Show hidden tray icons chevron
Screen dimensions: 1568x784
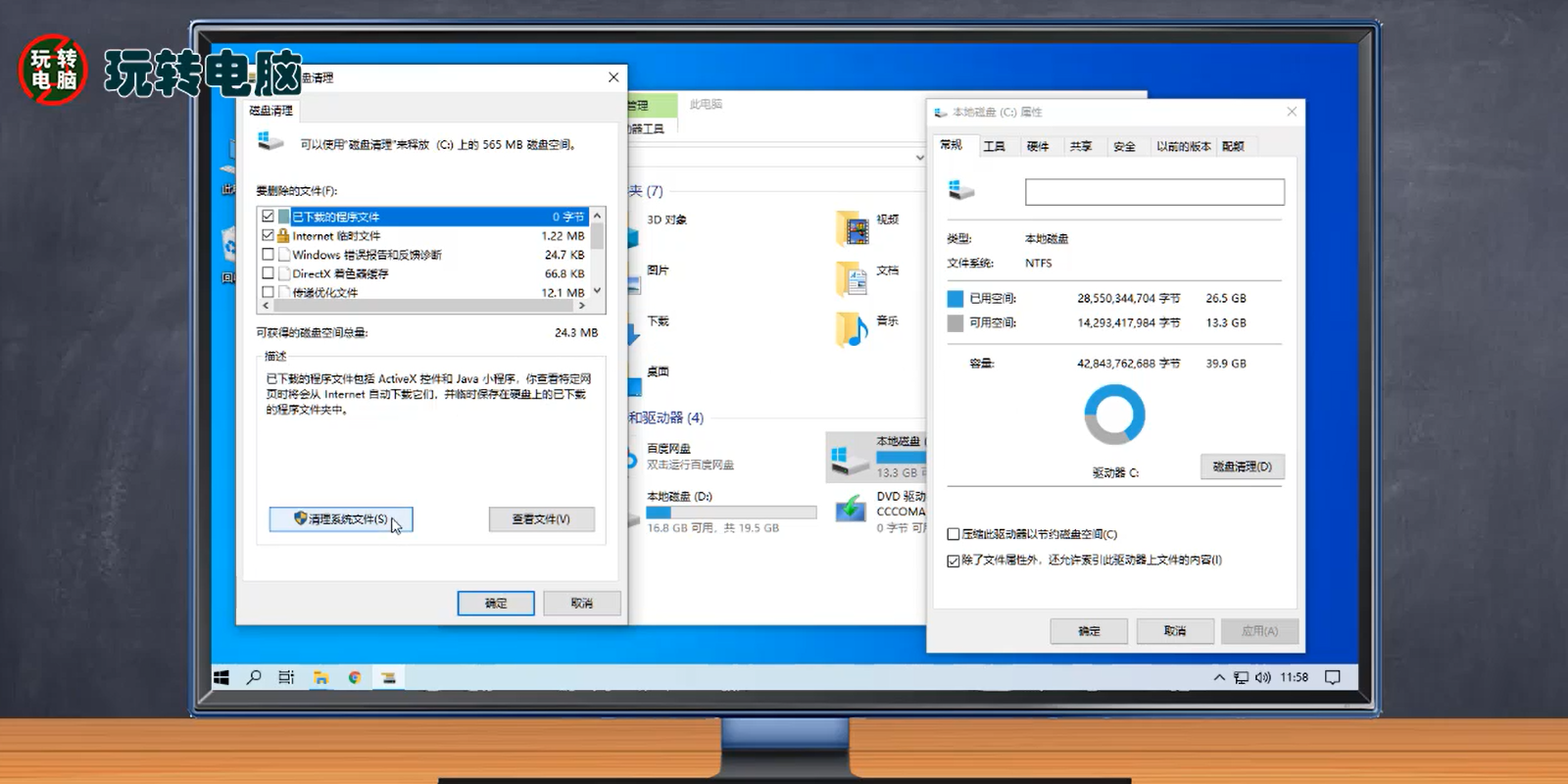tap(1219, 677)
